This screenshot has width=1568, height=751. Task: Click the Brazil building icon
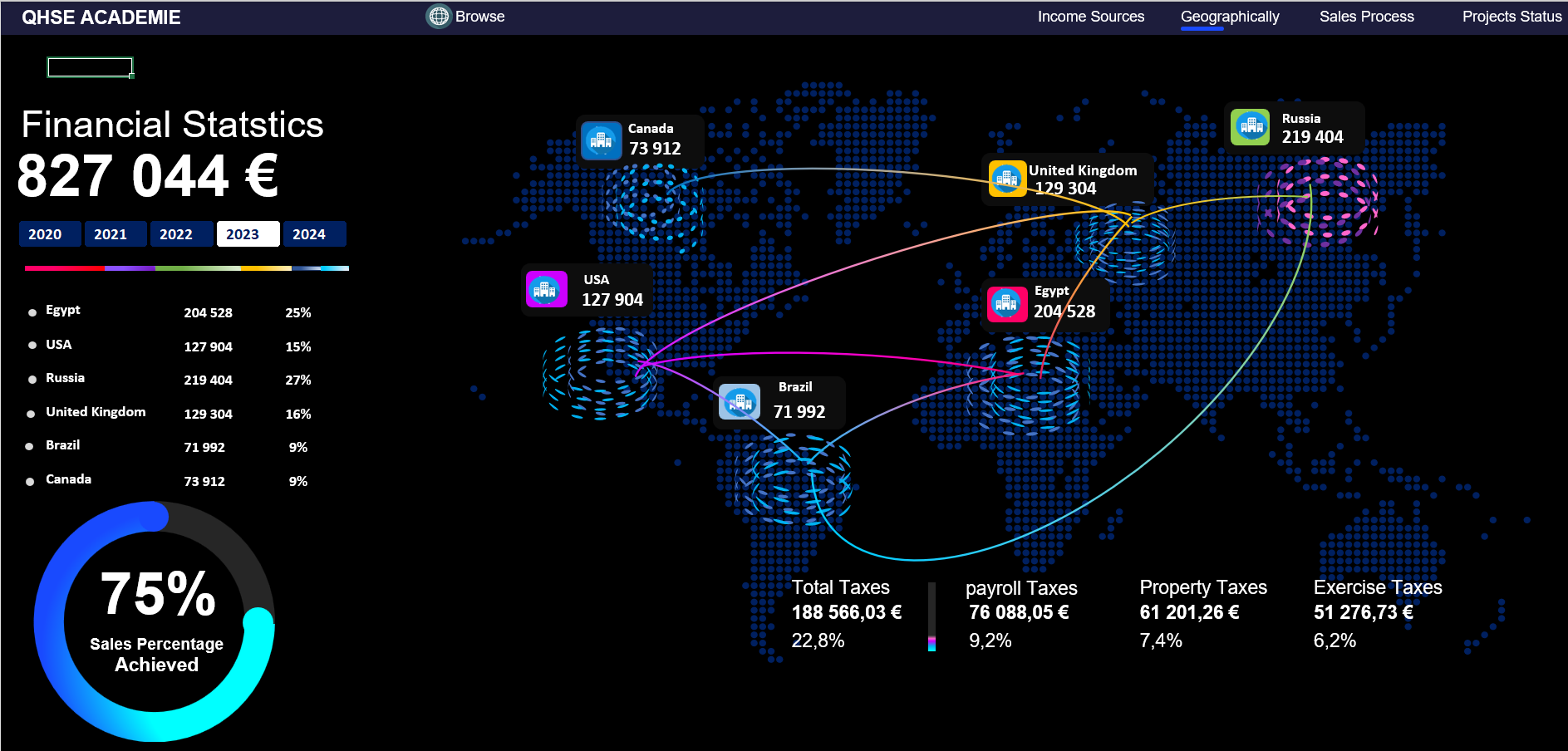tap(739, 402)
